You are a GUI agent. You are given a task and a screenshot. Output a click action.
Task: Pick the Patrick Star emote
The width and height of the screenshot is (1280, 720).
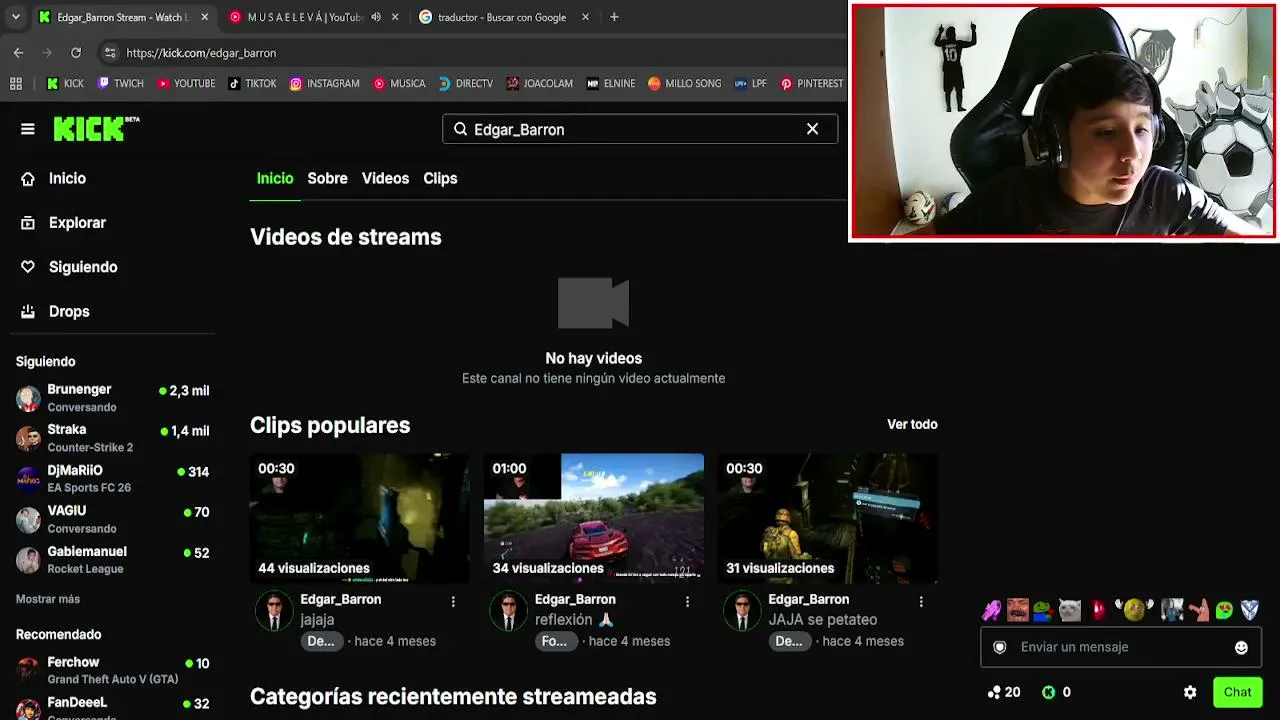[1198, 609]
